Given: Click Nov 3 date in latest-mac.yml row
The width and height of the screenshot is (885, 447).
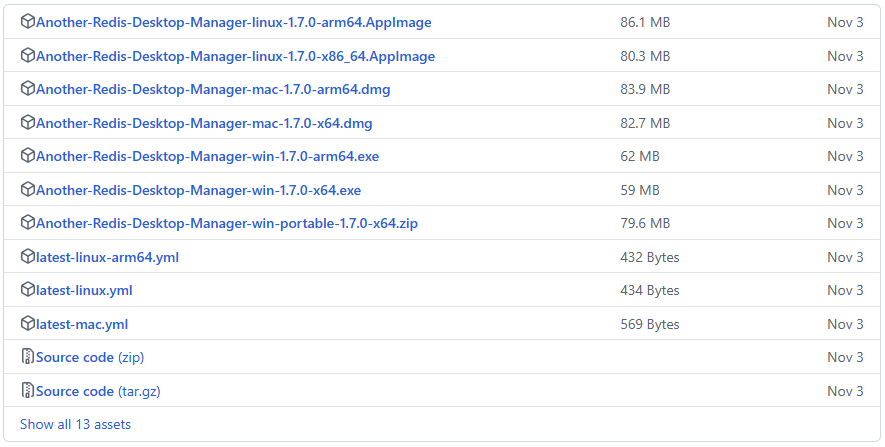Looking at the screenshot, I should pos(845,325).
